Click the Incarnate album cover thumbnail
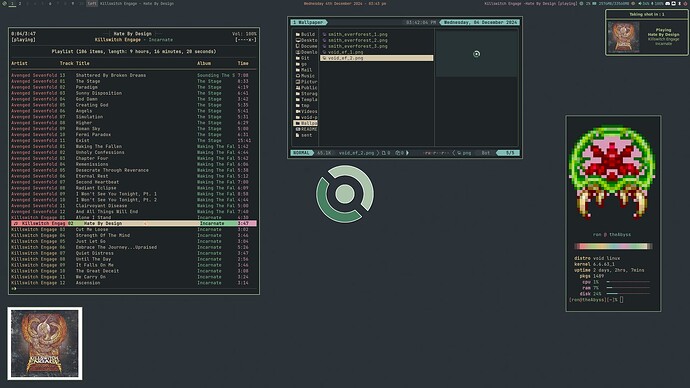Viewport: 690px width, 388px height. (x=44, y=344)
